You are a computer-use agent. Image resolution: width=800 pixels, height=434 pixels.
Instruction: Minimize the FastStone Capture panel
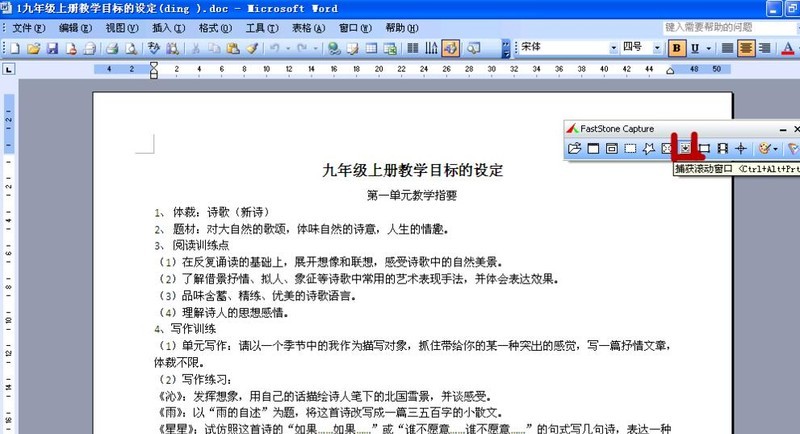[783, 130]
